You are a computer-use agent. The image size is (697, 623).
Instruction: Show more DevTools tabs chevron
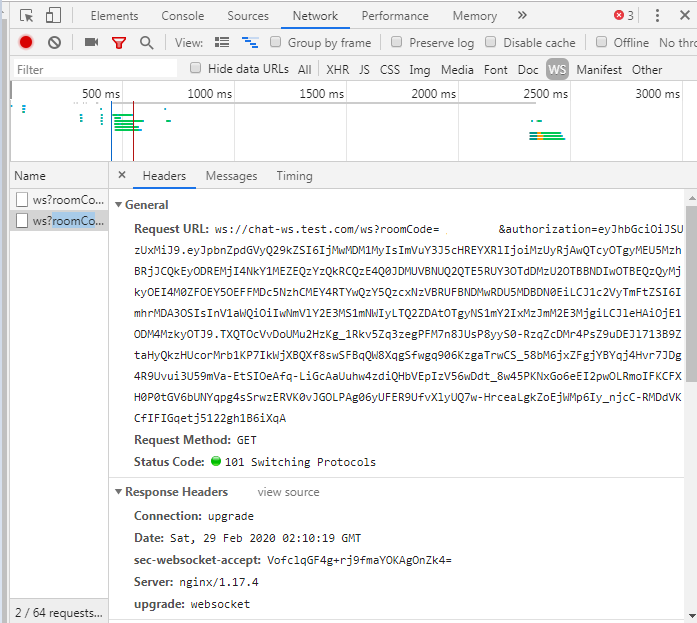point(522,16)
